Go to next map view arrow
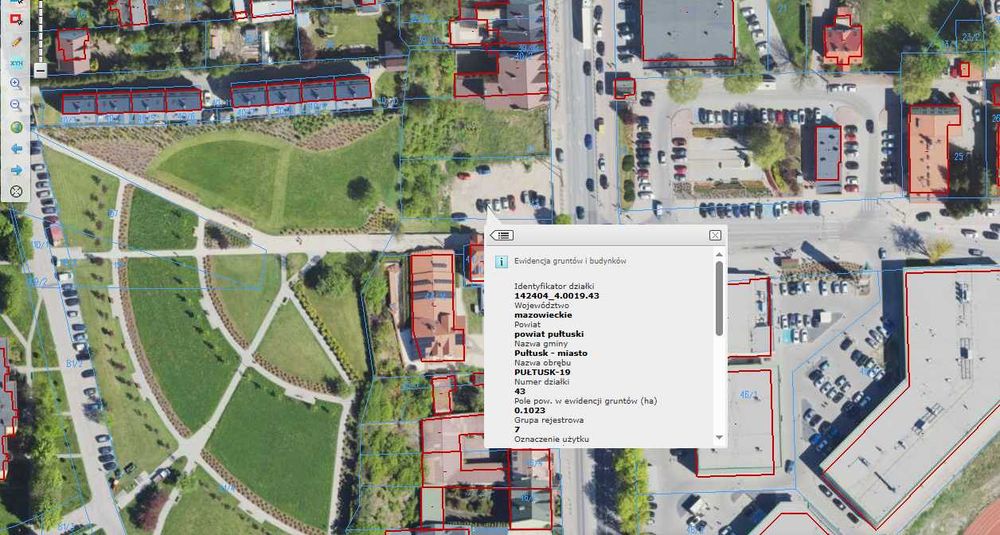Viewport: 1000px width, 535px height. pos(16,170)
